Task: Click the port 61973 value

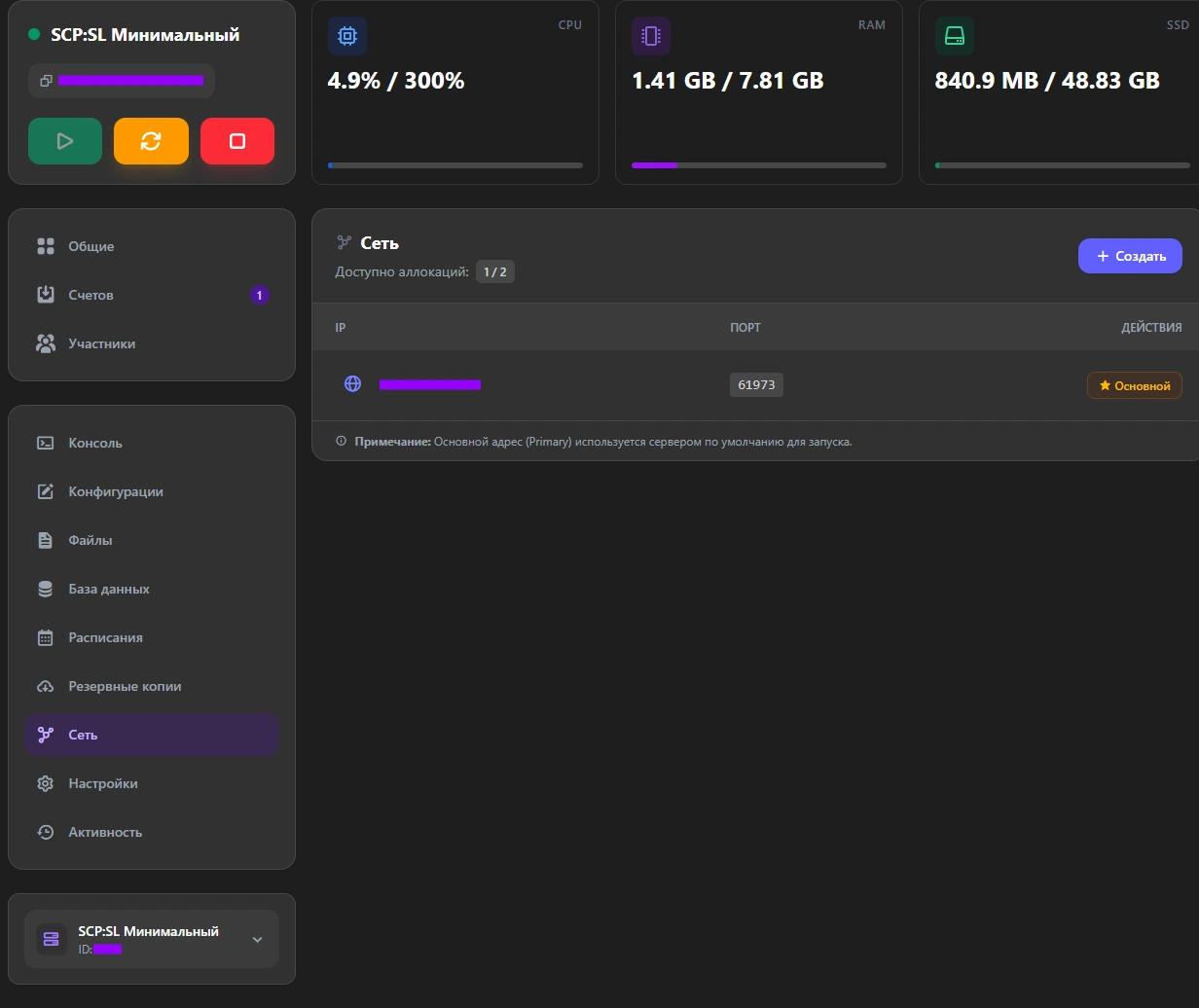Action: point(756,384)
